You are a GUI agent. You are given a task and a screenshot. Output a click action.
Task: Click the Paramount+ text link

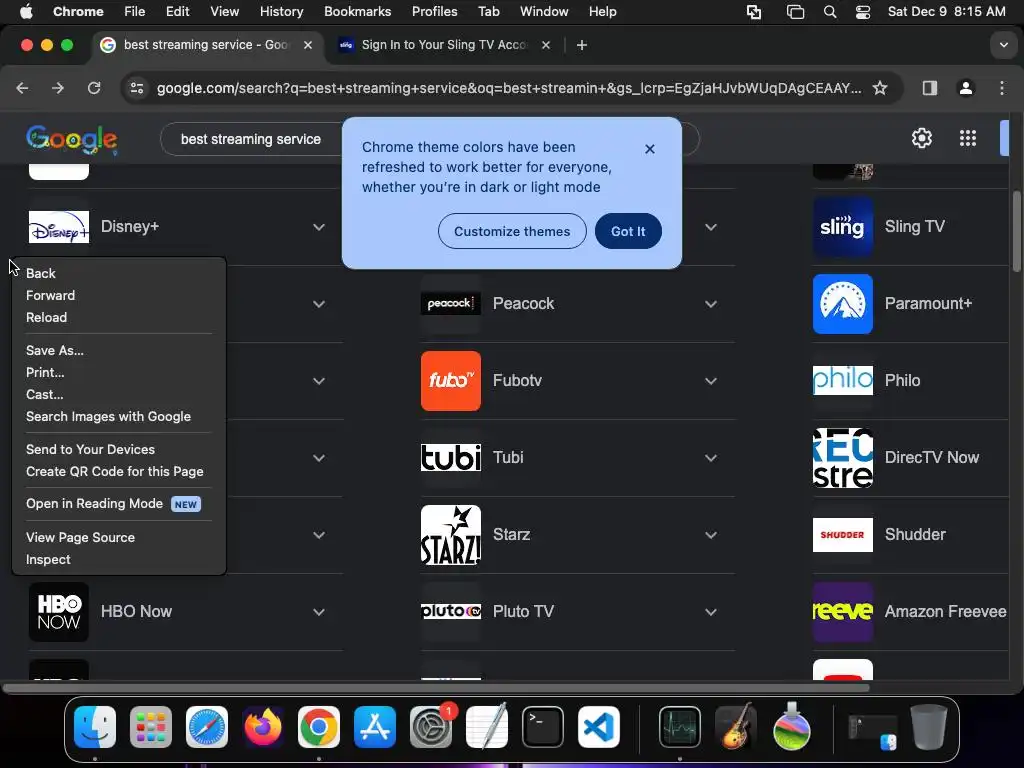(x=928, y=304)
